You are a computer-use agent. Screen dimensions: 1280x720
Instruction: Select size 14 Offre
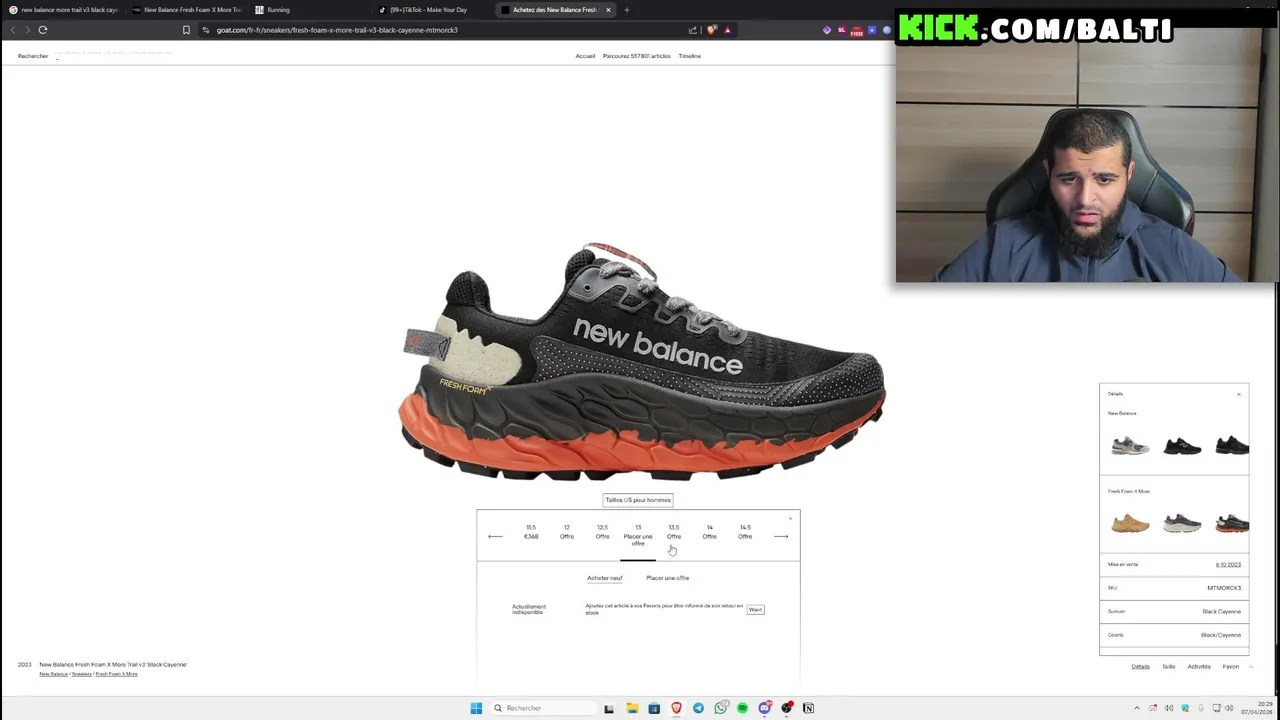(709, 532)
